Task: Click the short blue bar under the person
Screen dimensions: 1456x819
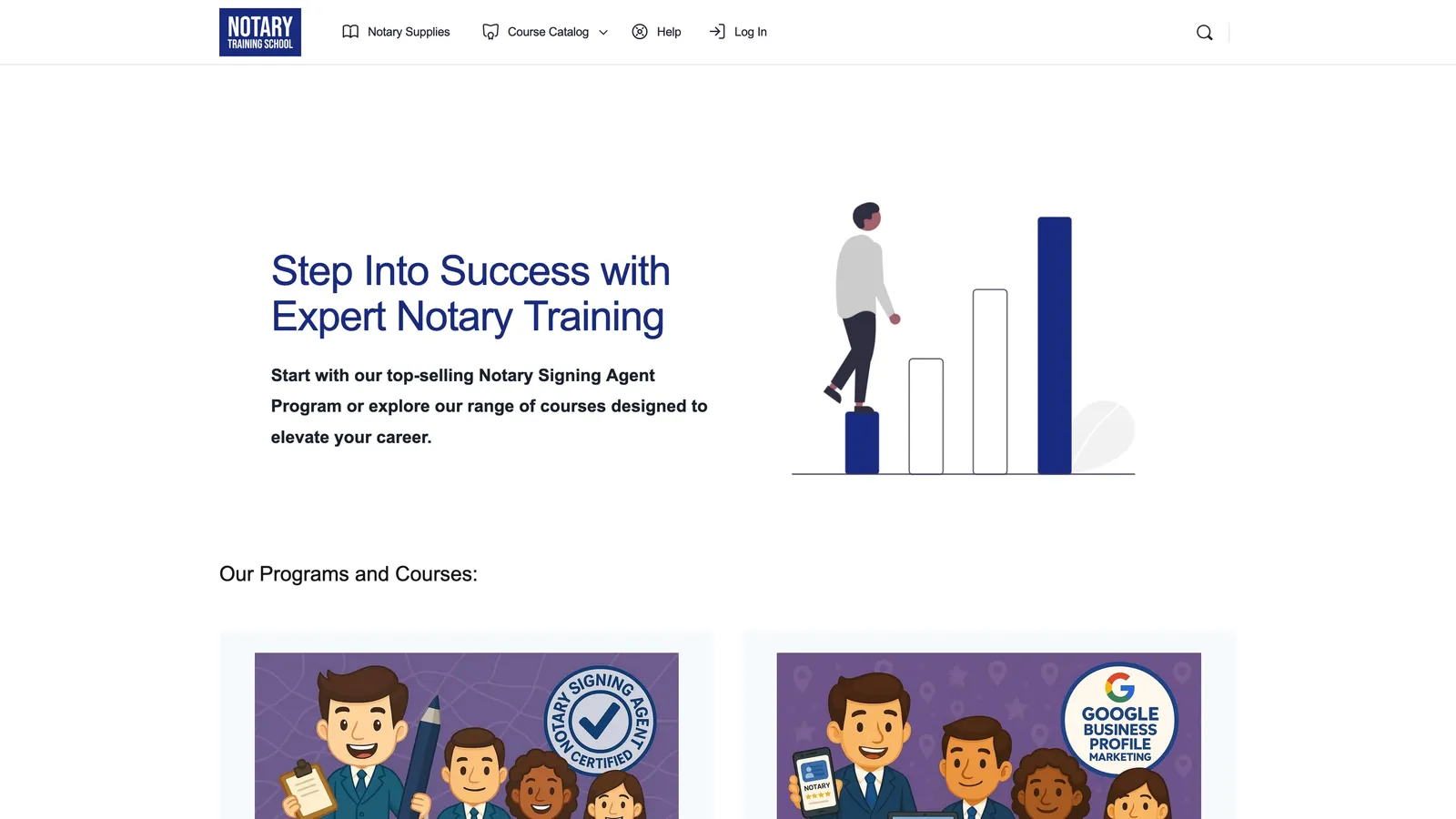Action: point(862,443)
